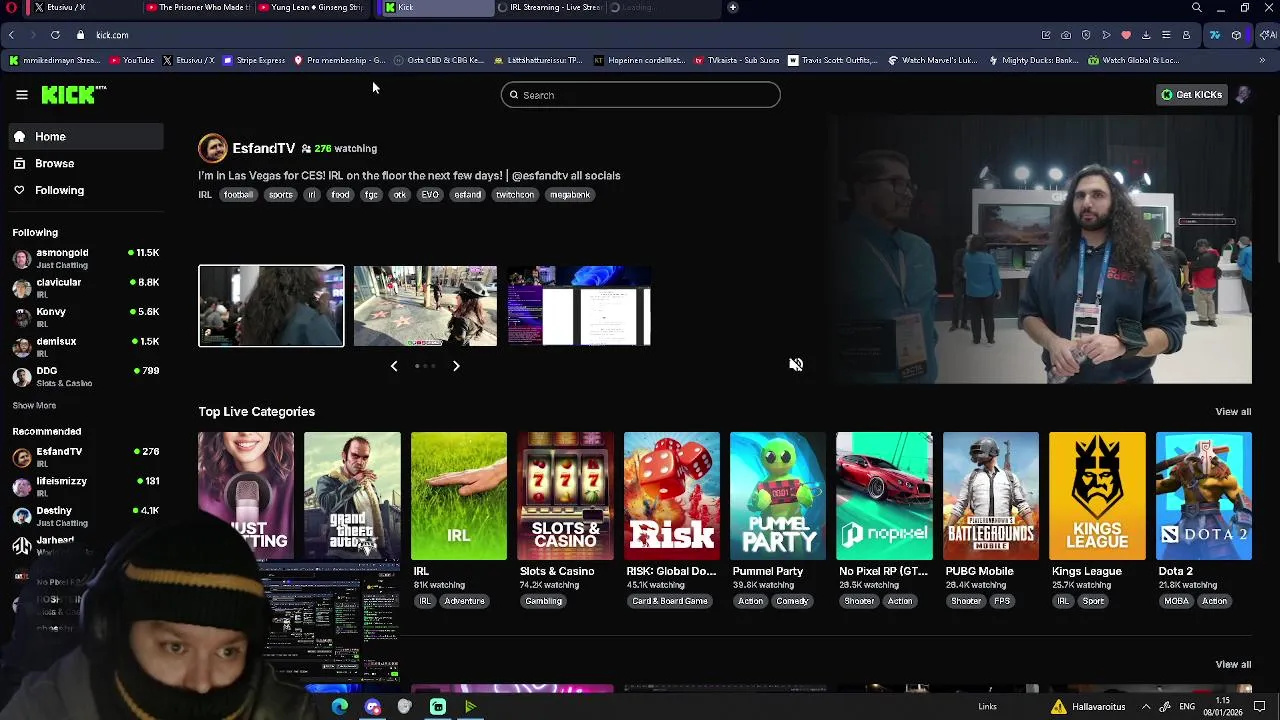Select the twitchcon stream tag
Screen dimensions: 1280x720
pos(515,195)
